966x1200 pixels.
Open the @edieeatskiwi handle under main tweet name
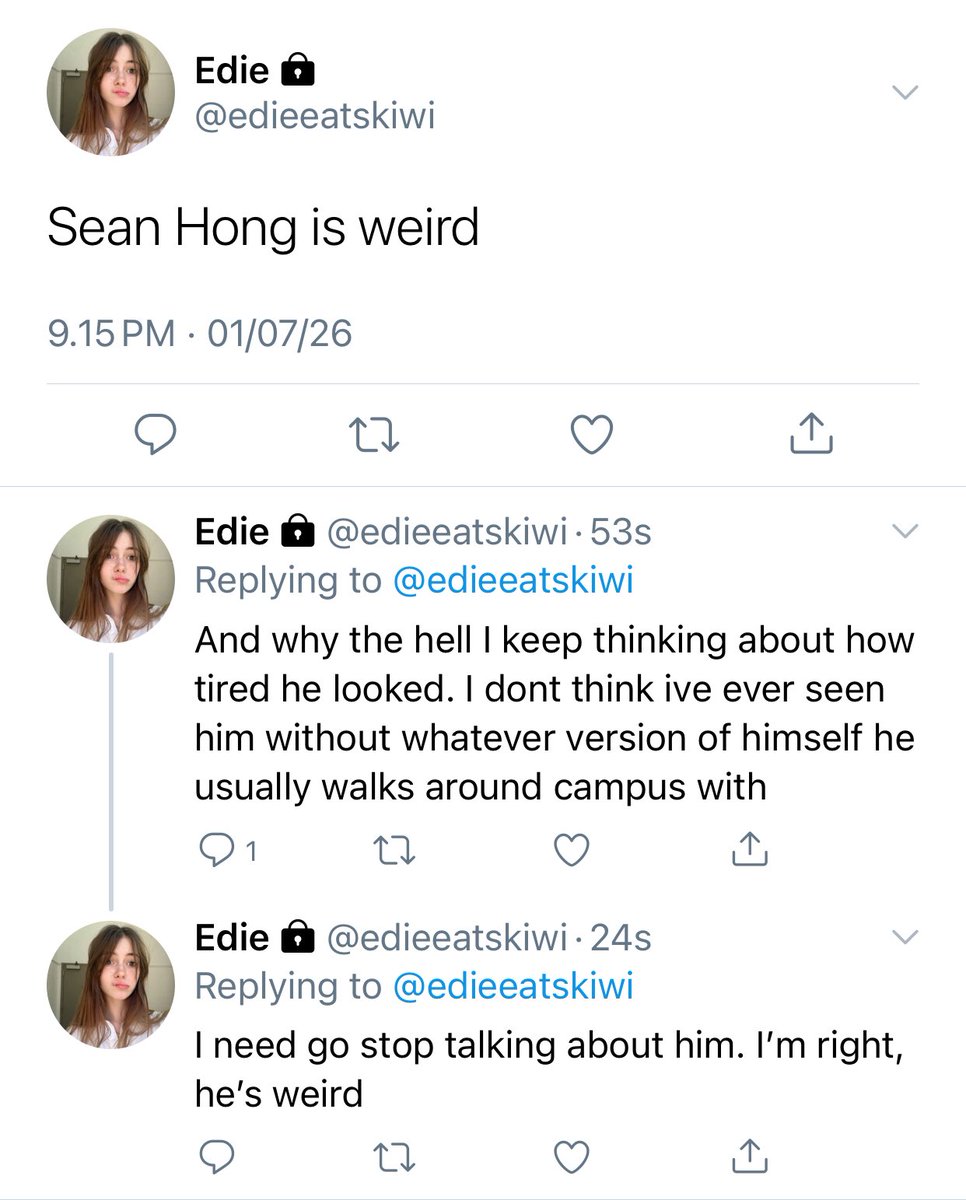click(316, 119)
